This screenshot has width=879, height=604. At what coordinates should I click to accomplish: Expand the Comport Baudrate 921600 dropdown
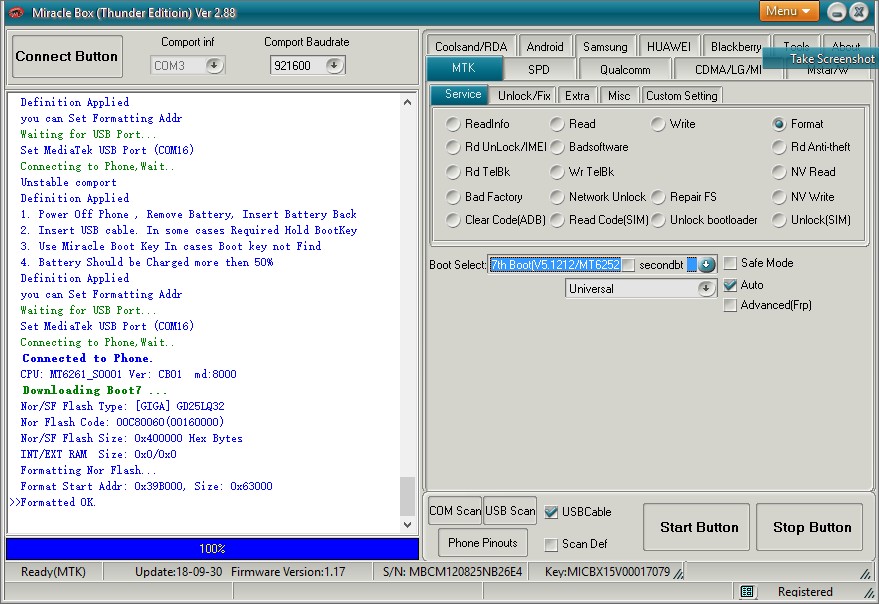[x=334, y=65]
